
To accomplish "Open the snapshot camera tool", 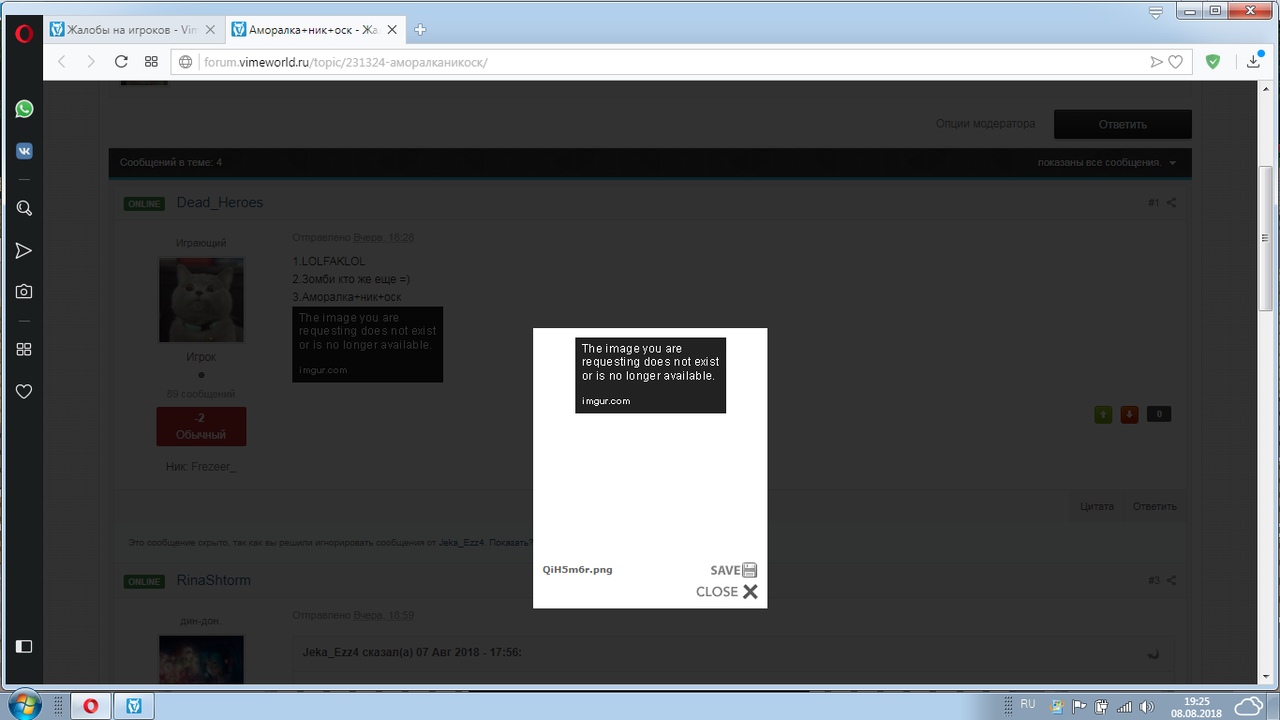I will point(24,291).
